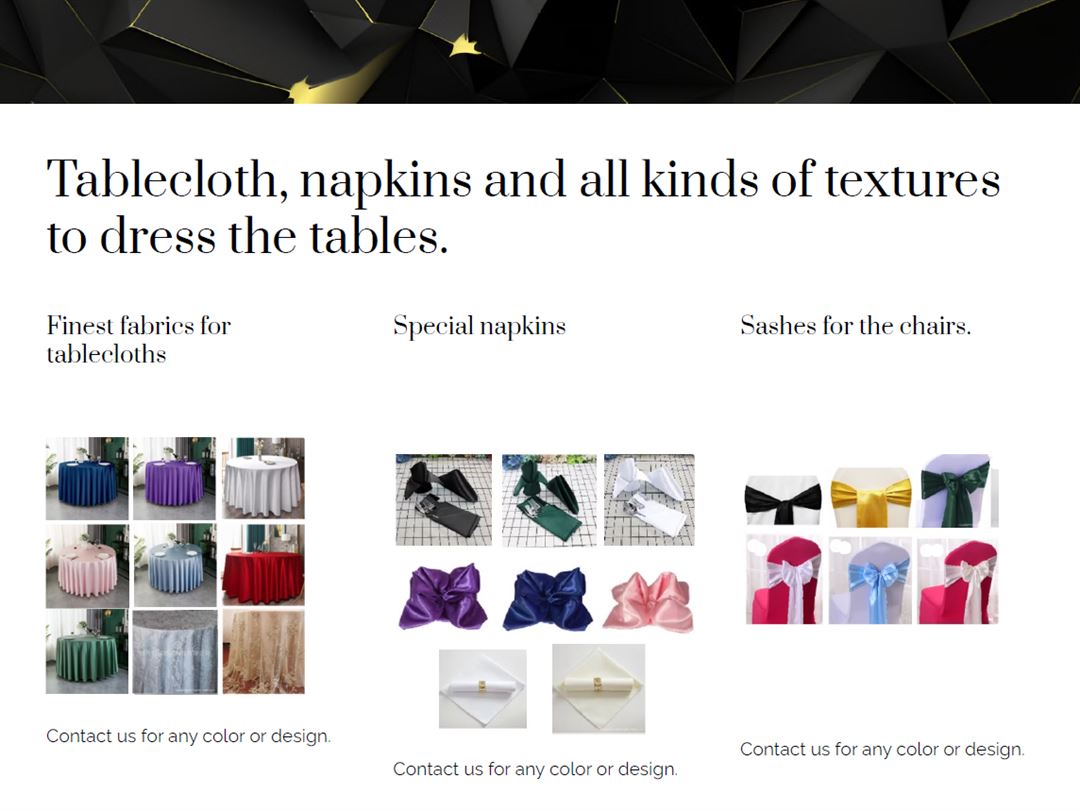1080x811 pixels.
Task: Open the red tablecloth picture
Action: 263,565
